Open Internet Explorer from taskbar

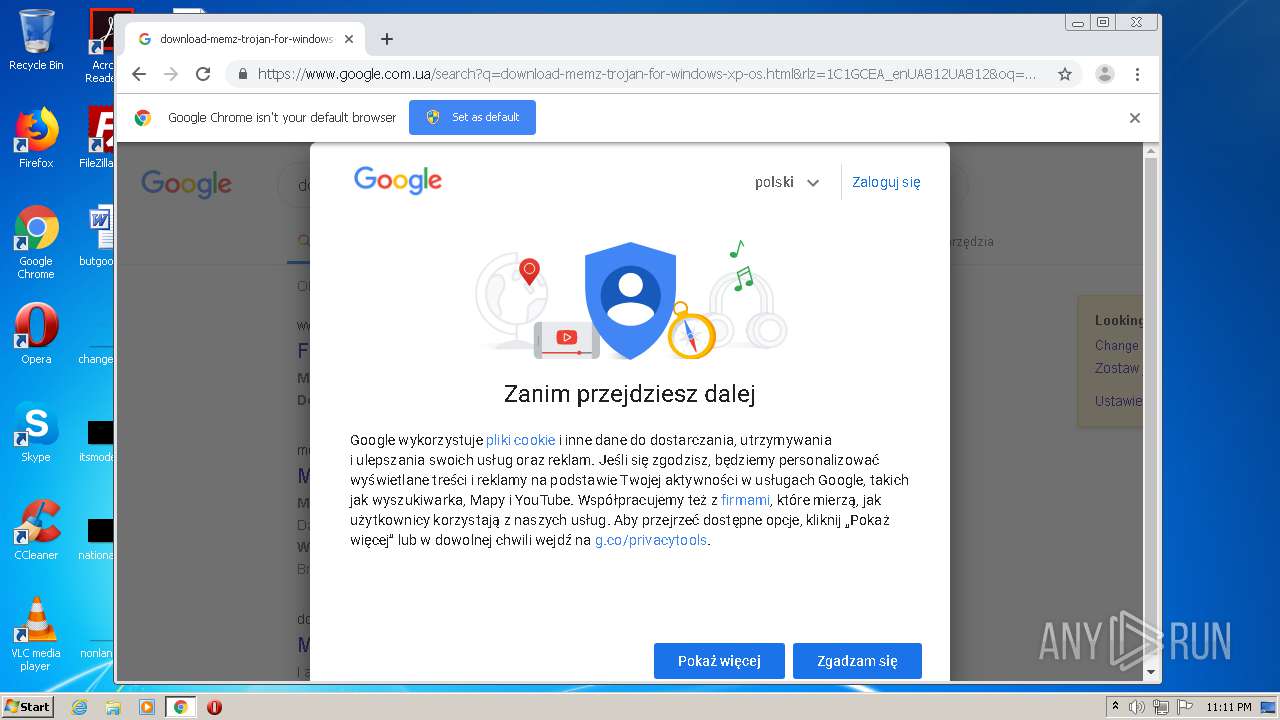click(x=79, y=707)
